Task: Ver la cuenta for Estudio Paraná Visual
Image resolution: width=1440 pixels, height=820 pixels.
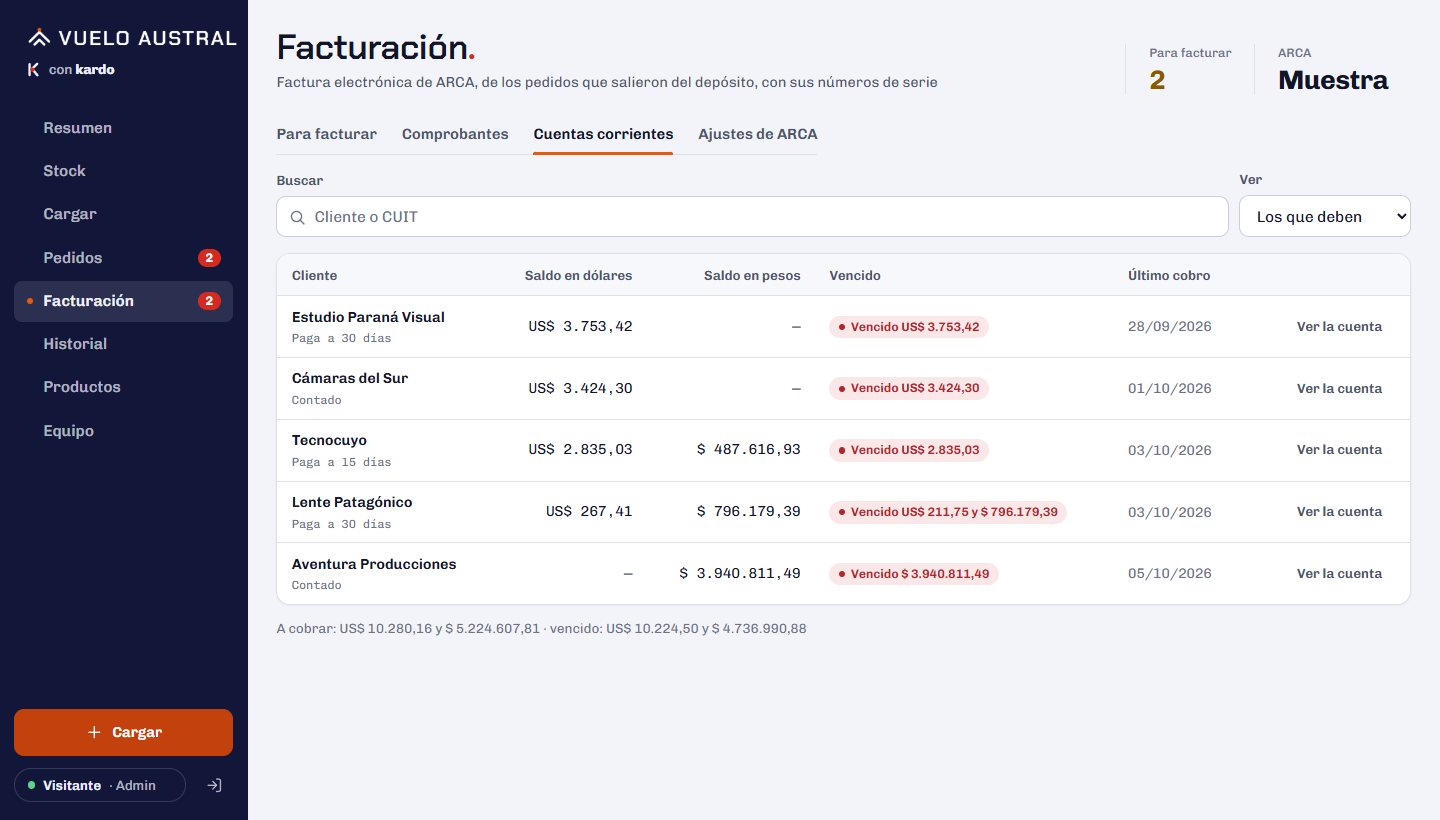Action: 1339,327
